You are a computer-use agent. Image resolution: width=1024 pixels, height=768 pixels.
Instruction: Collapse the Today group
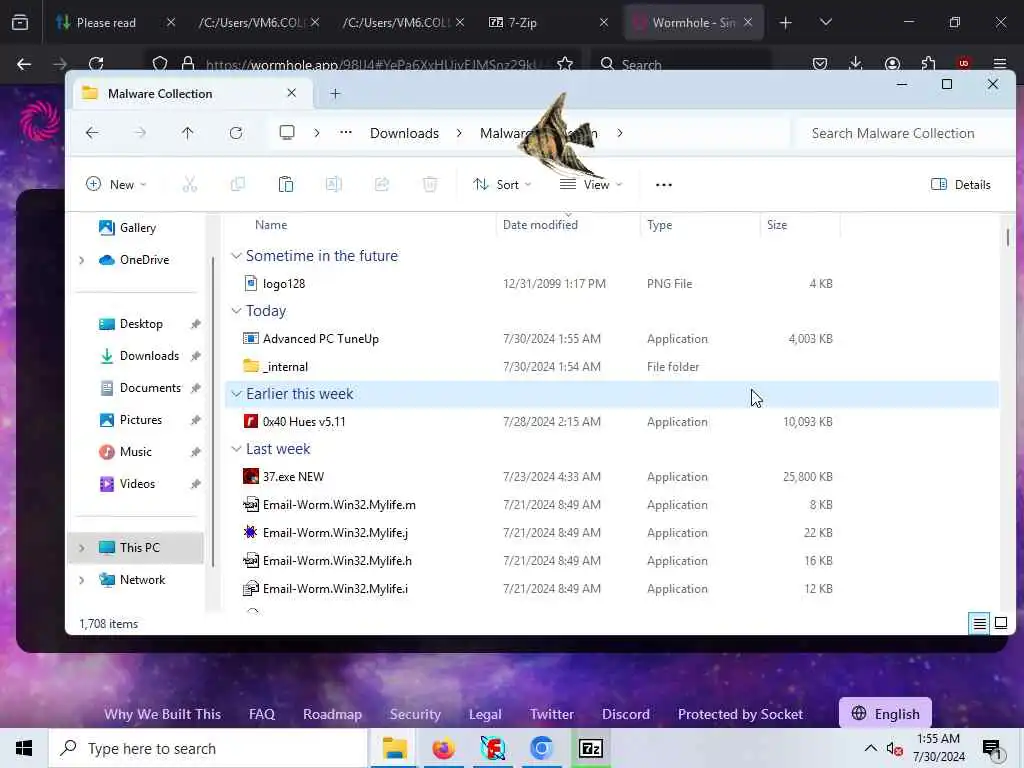236,311
